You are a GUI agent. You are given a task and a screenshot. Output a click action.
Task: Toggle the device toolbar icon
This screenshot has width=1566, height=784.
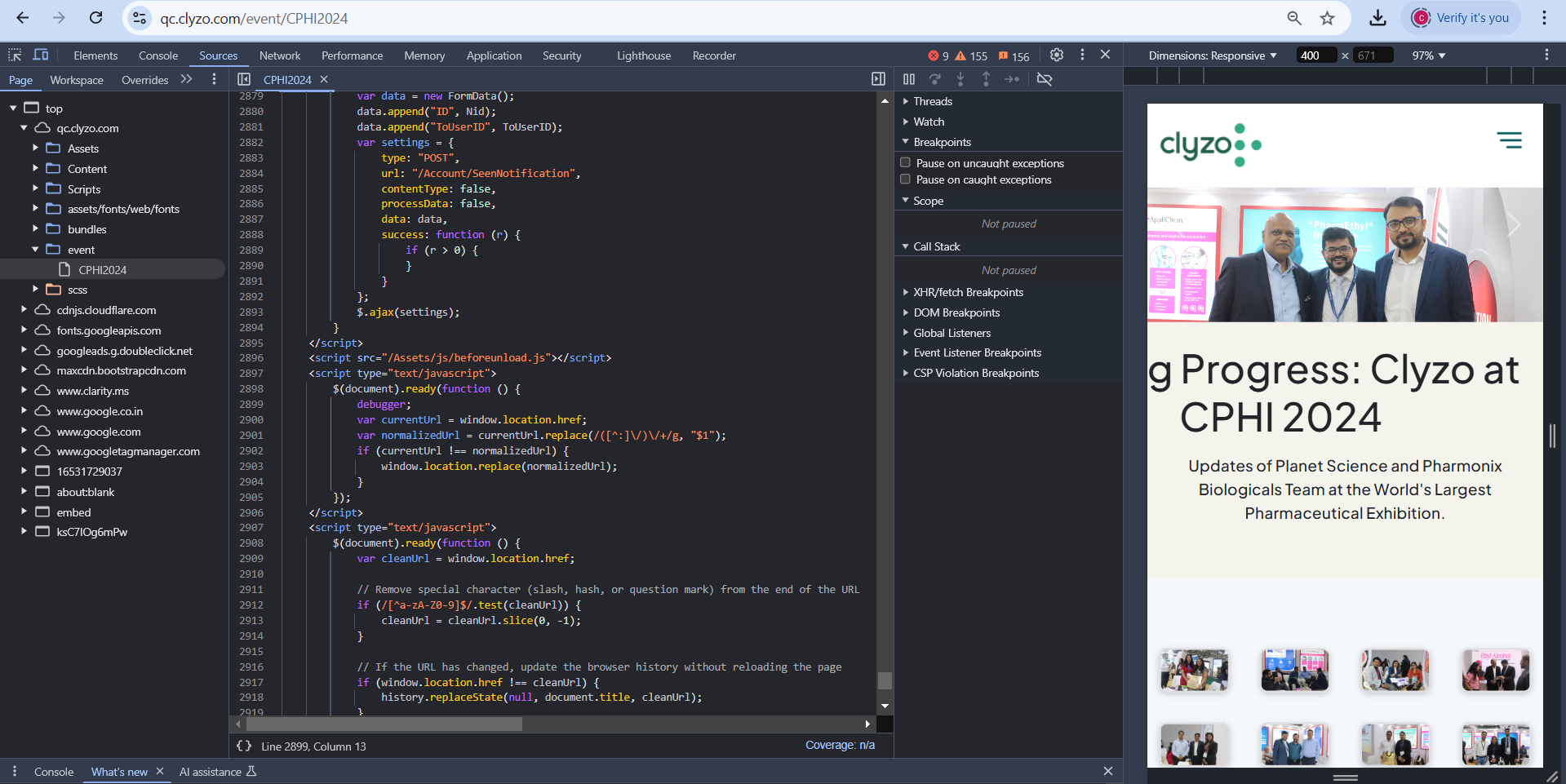pyautogui.click(x=41, y=55)
